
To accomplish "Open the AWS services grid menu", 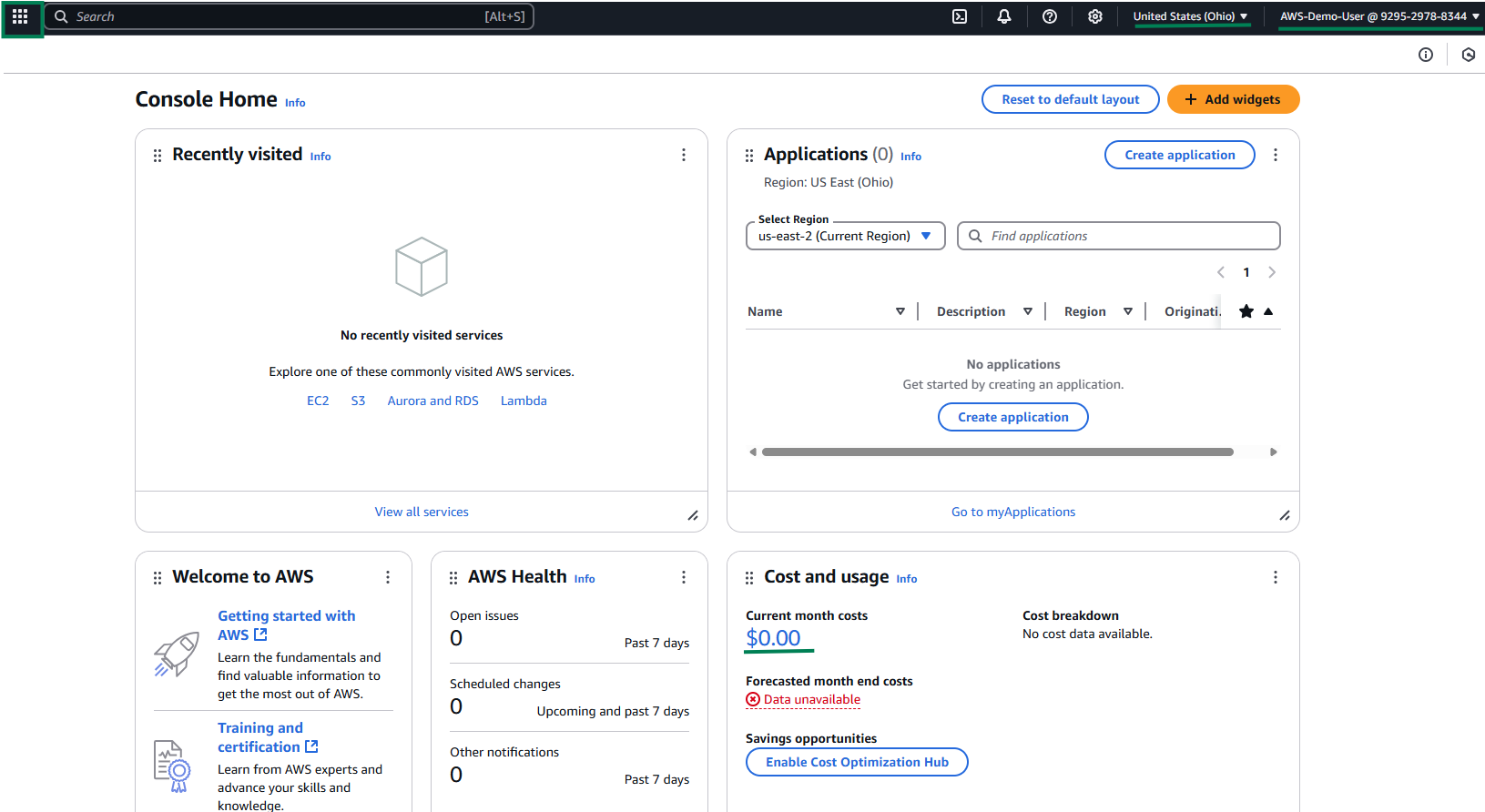I will click(x=20, y=16).
